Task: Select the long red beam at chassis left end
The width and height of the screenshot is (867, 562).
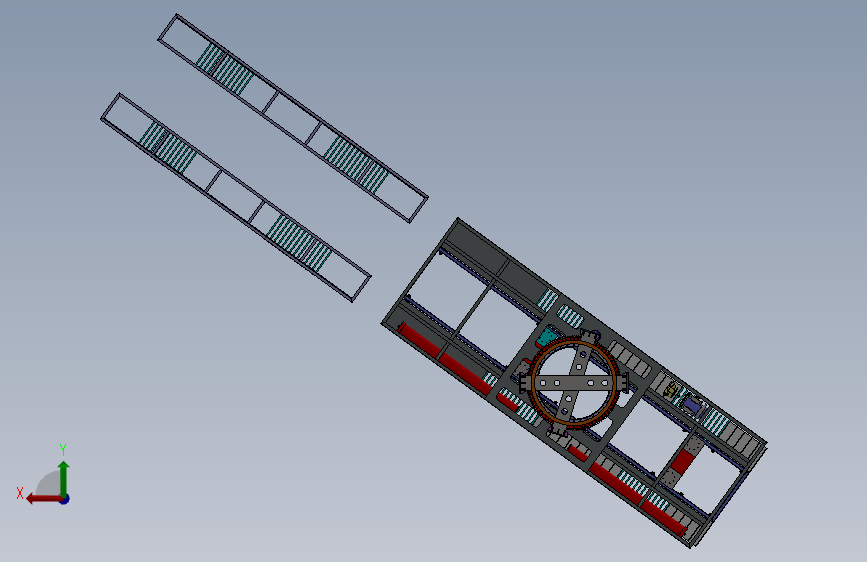Action: coord(444,358)
